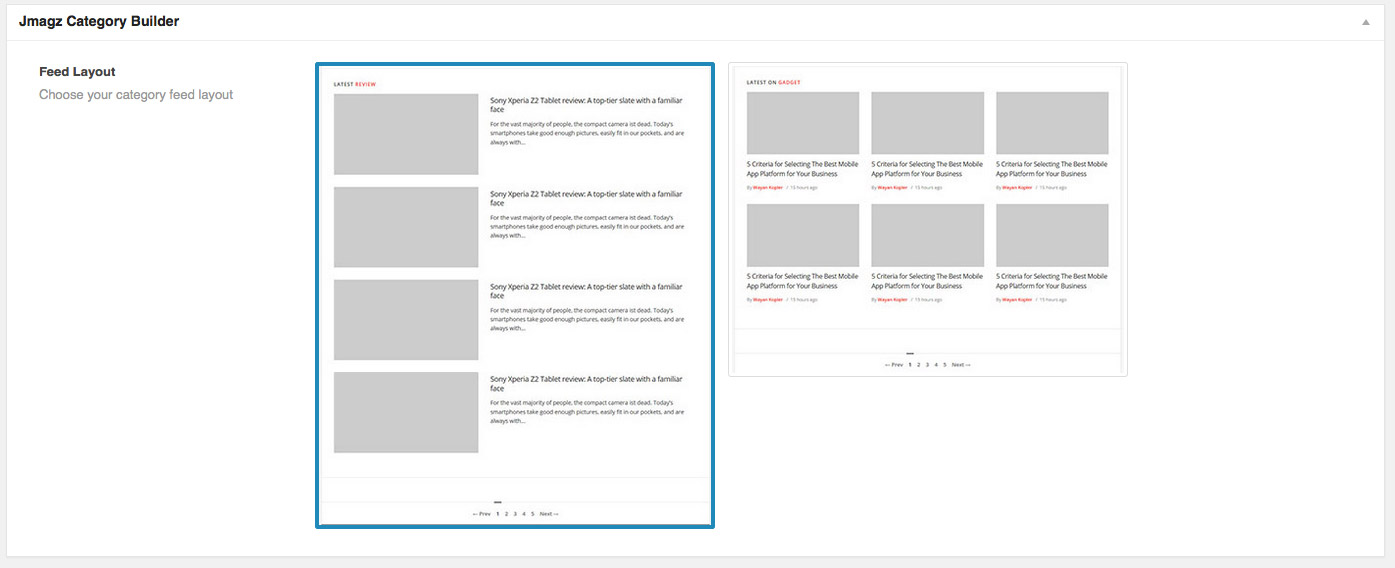Click Next in the list layout pagination
Screen dimensions: 1395x568
point(549,514)
